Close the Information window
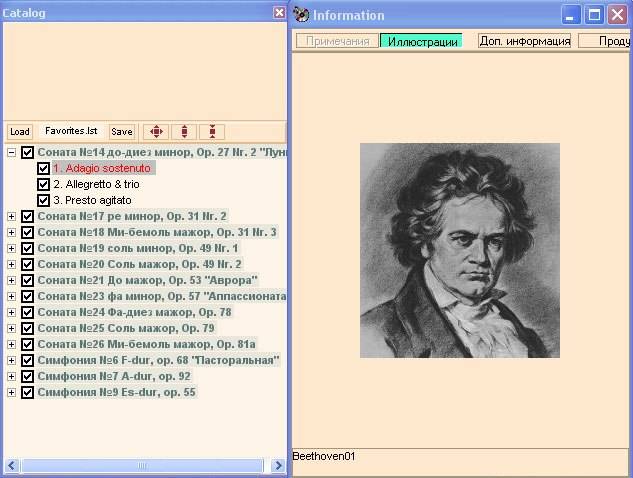The image size is (633, 478). (618, 15)
